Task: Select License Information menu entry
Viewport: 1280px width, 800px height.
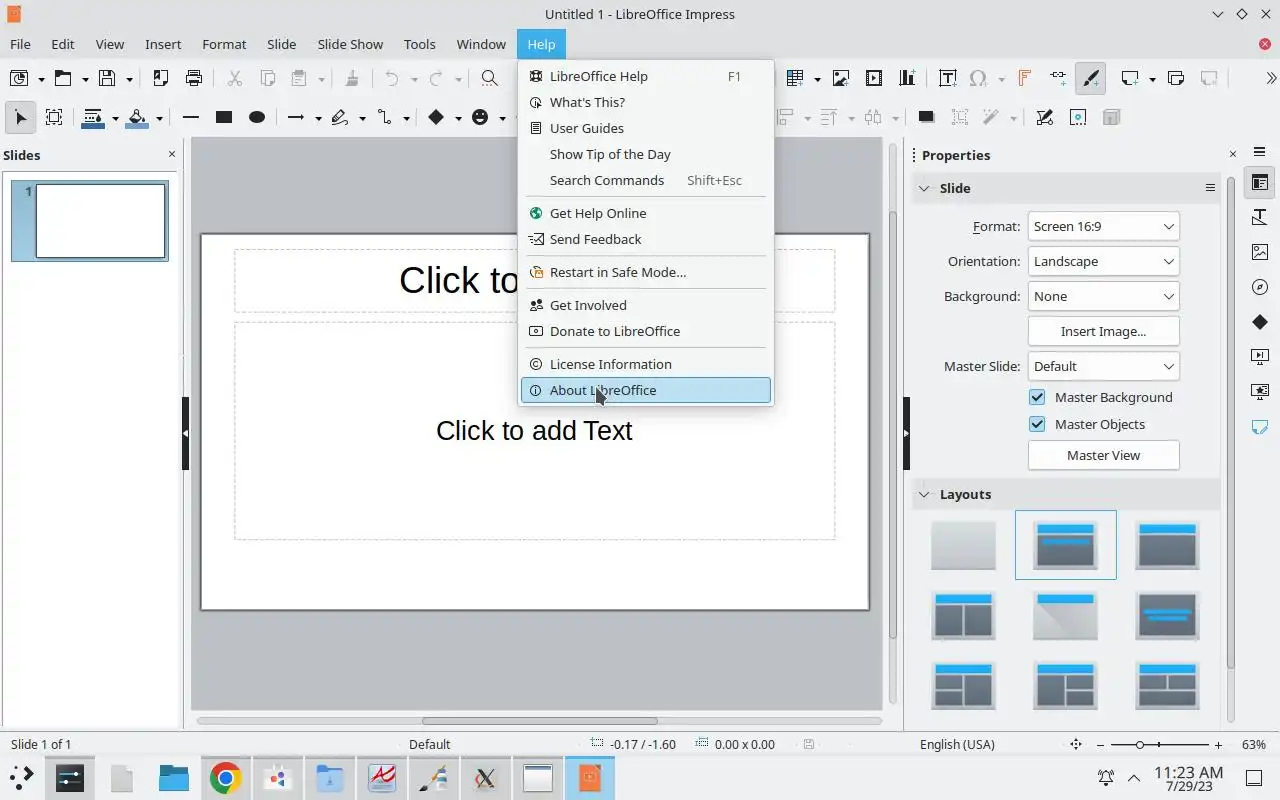Action: (646, 364)
